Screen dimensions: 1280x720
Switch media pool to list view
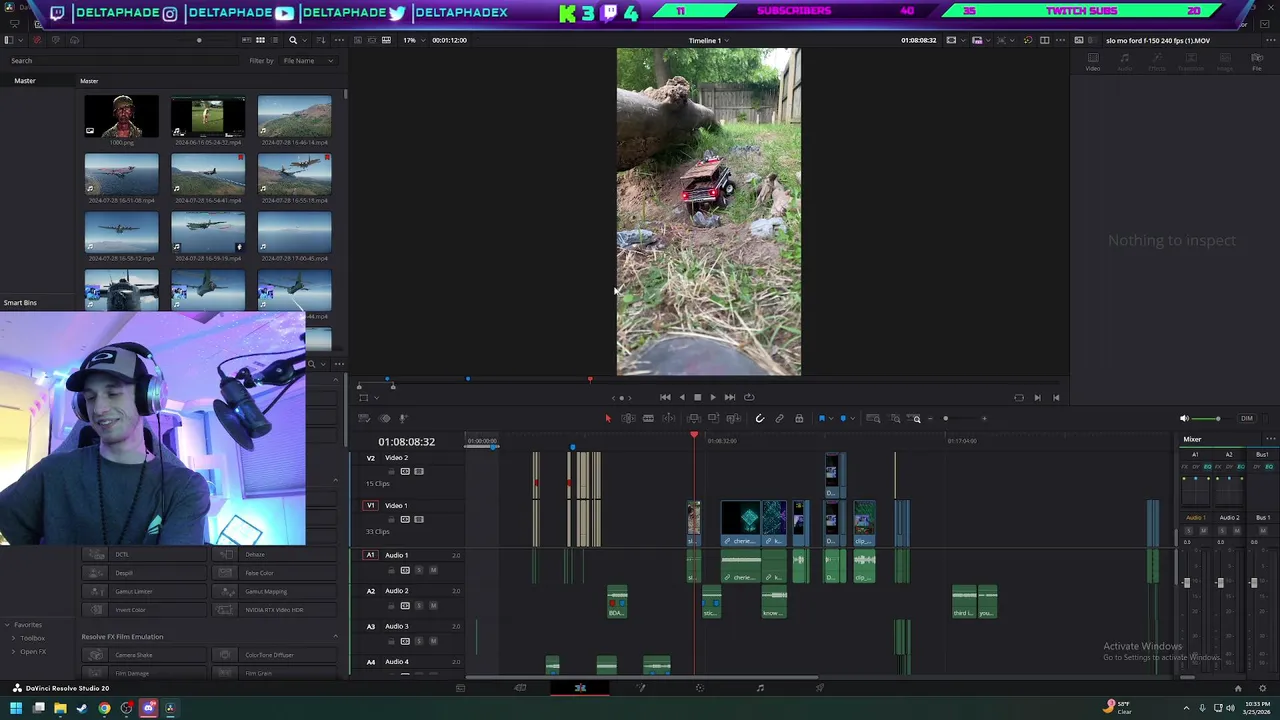pos(274,40)
